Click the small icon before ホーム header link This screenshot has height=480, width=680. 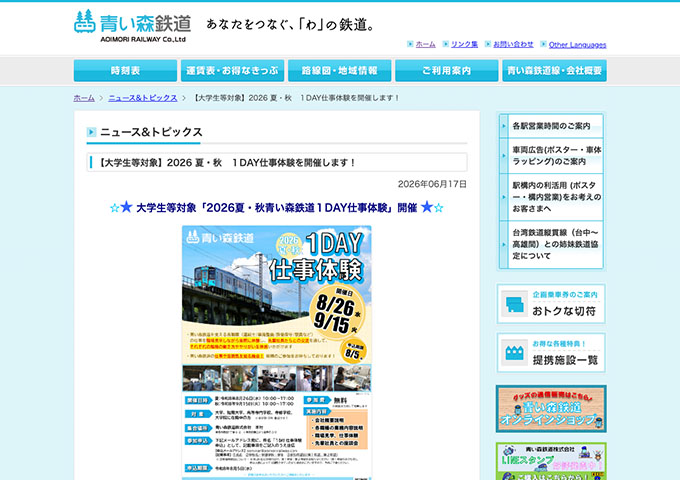pos(410,44)
